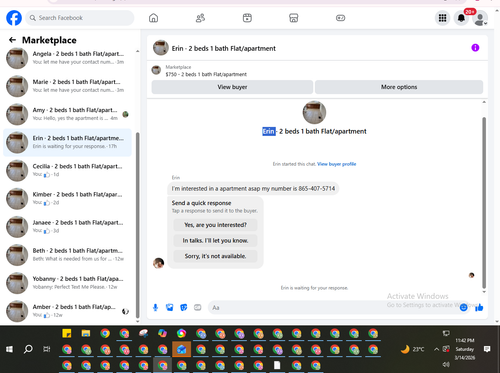Click the listing thumbnail in chat header
Viewport: 500px width, 373px height.
point(161,48)
